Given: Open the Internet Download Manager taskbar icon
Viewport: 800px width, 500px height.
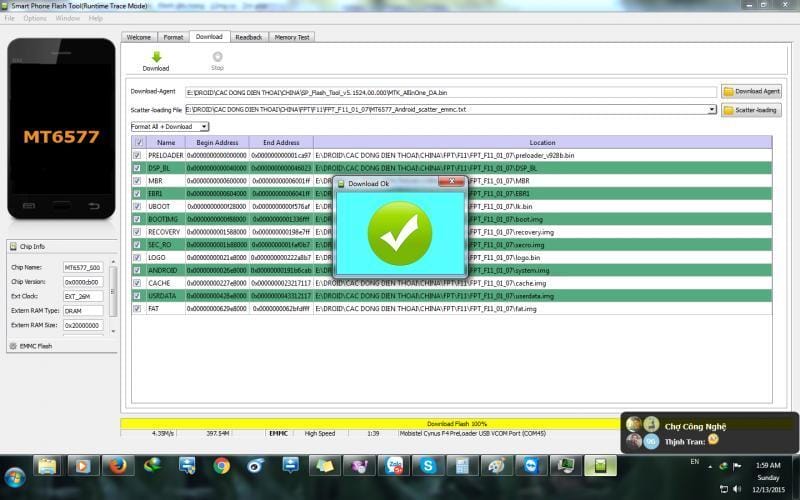Looking at the screenshot, I should click(x=153, y=466).
